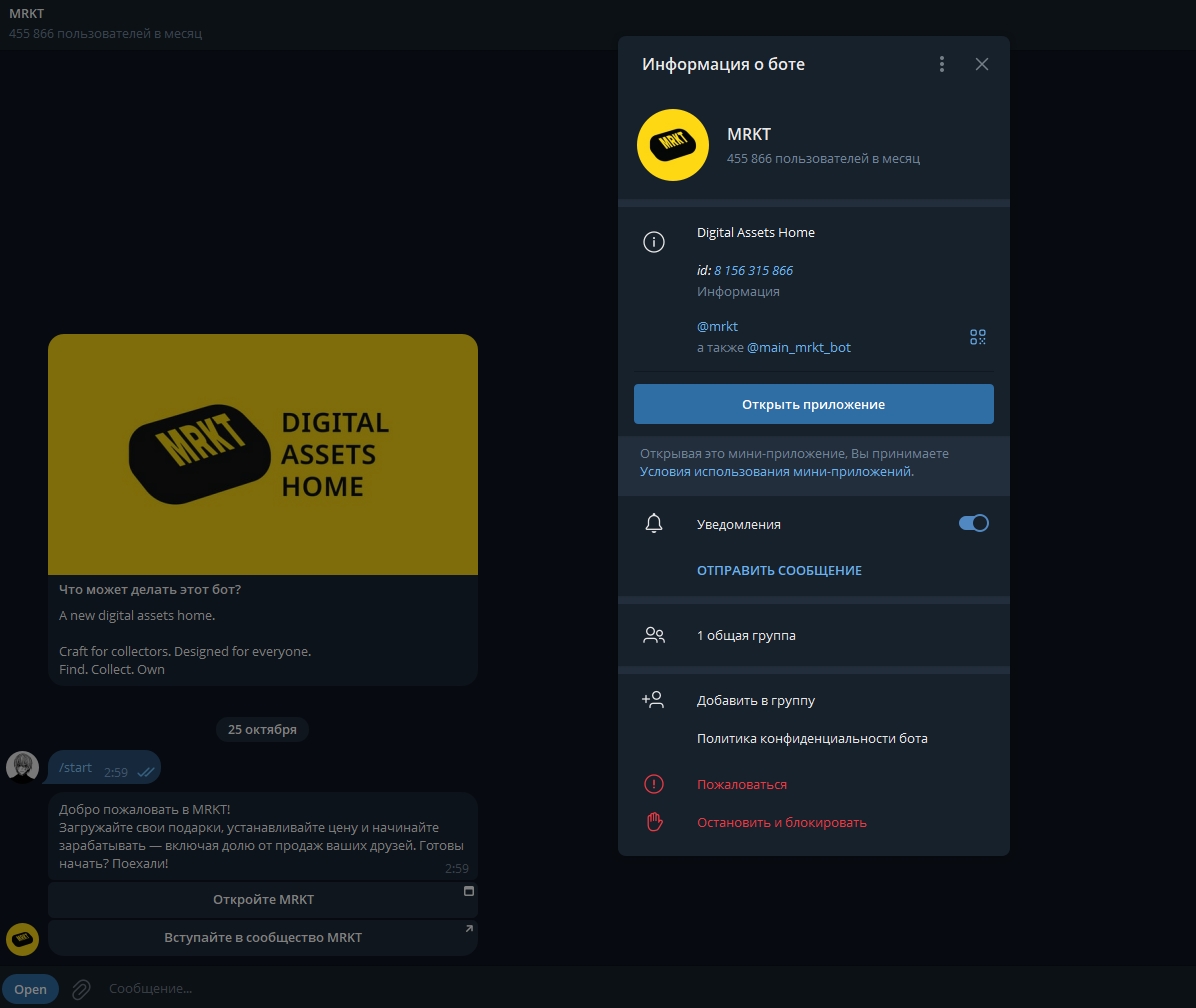Copy the bot id 8 156 315 866
Screen dimensions: 1196x1008
coord(753,270)
